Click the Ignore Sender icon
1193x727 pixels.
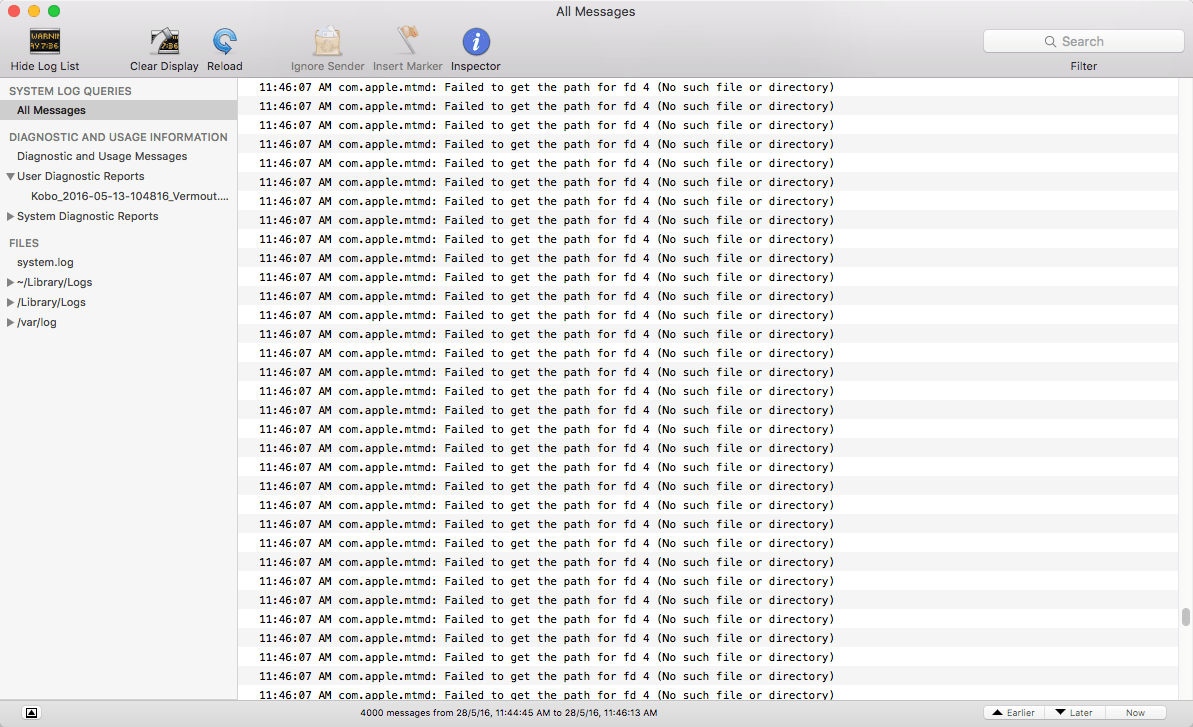coord(327,41)
